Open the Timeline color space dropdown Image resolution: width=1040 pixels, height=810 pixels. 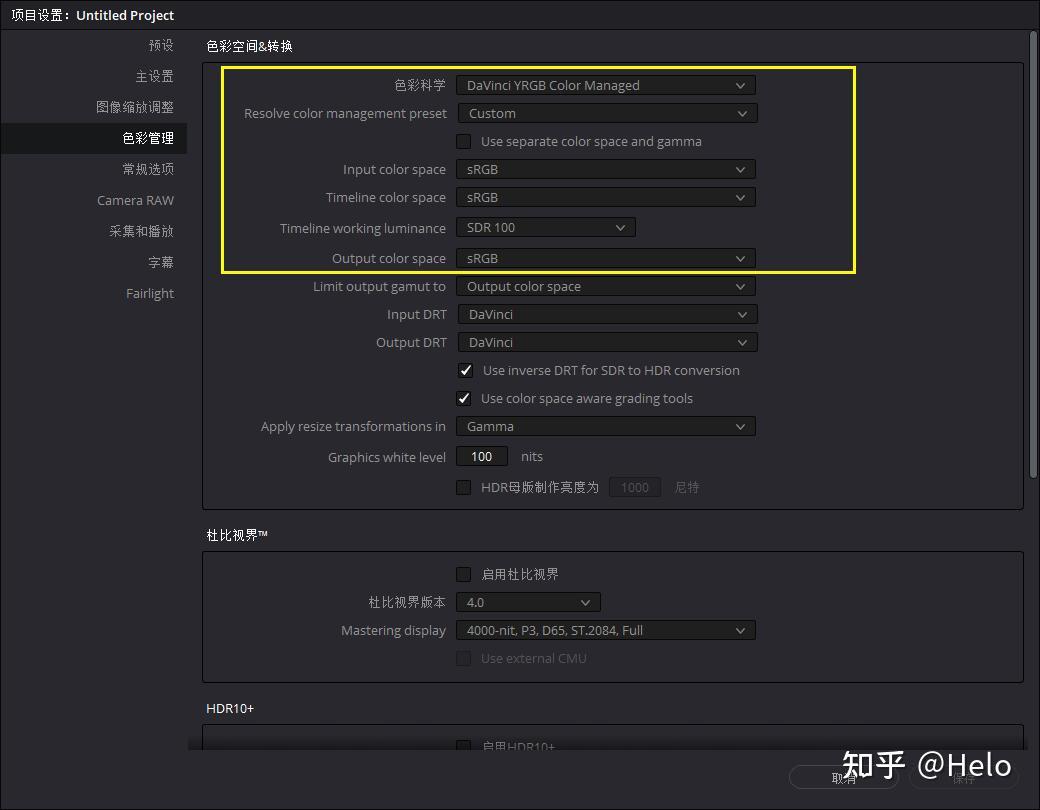pos(605,197)
